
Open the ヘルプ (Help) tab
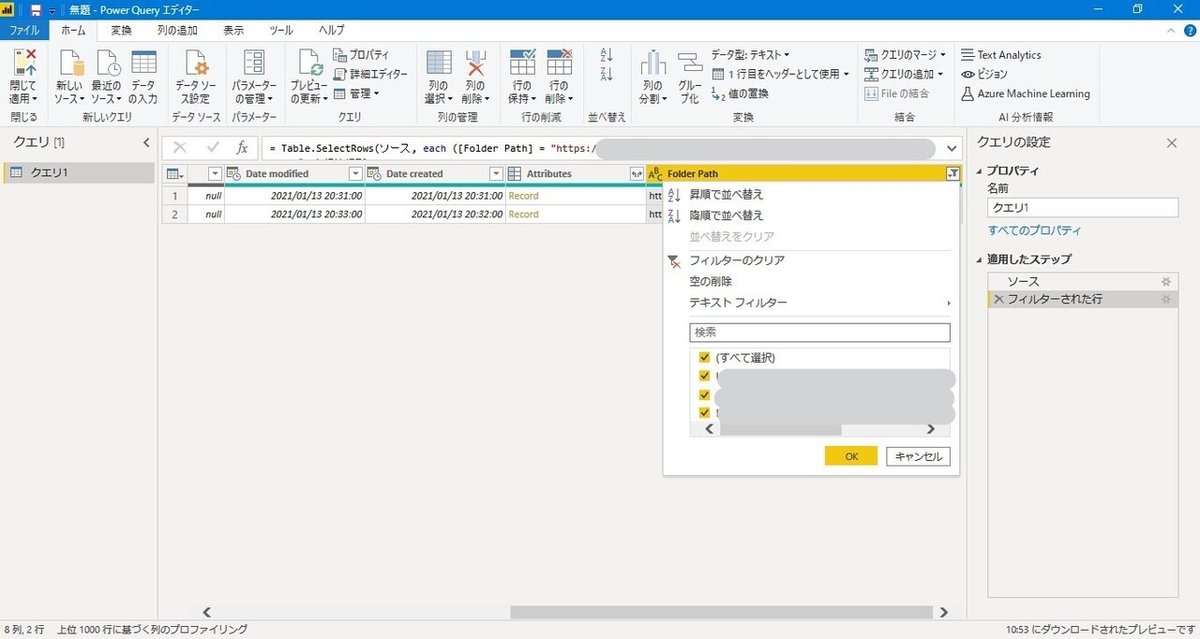pos(331,31)
